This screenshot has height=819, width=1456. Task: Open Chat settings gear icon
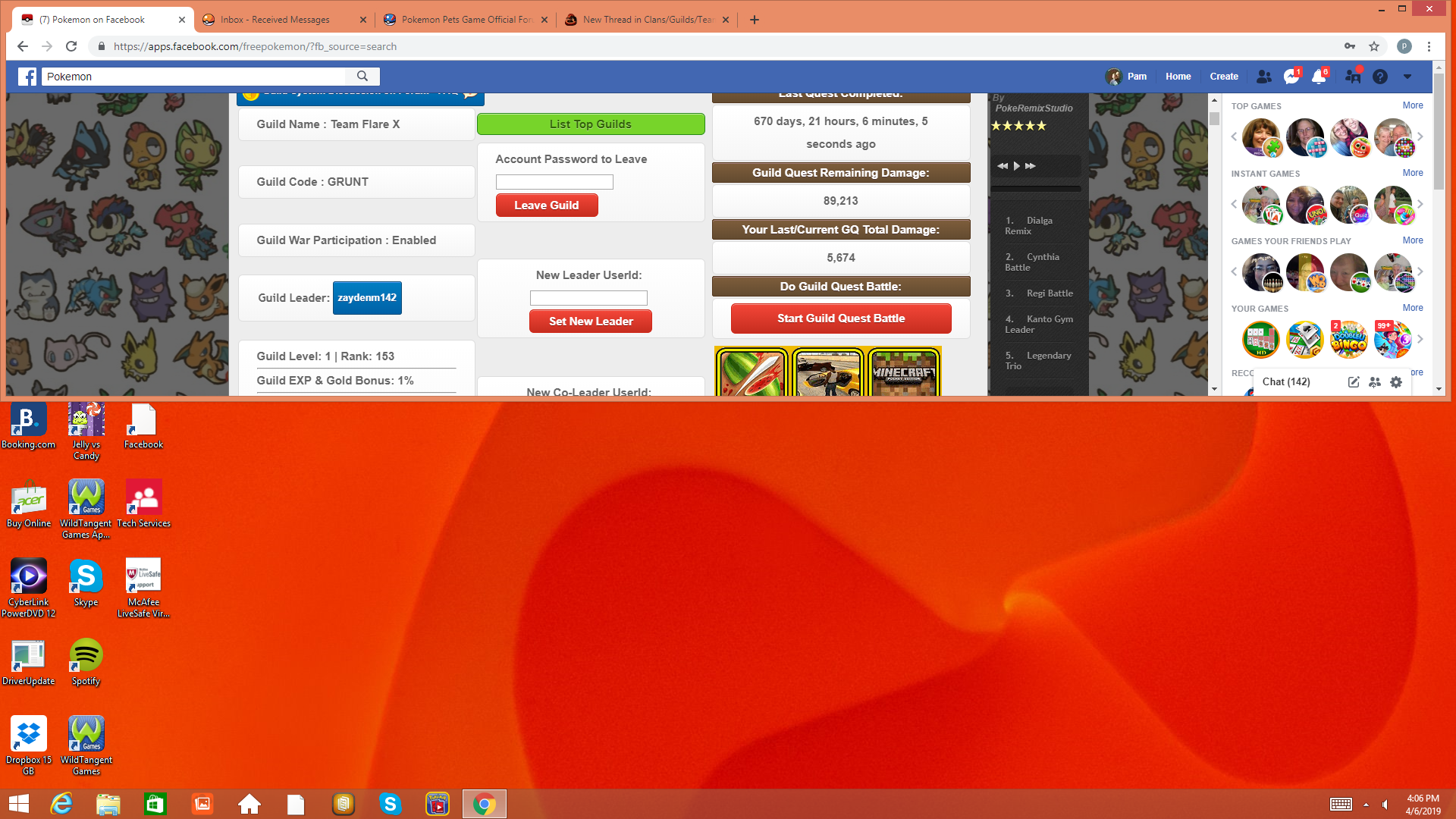pyautogui.click(x=1396, y=382)
